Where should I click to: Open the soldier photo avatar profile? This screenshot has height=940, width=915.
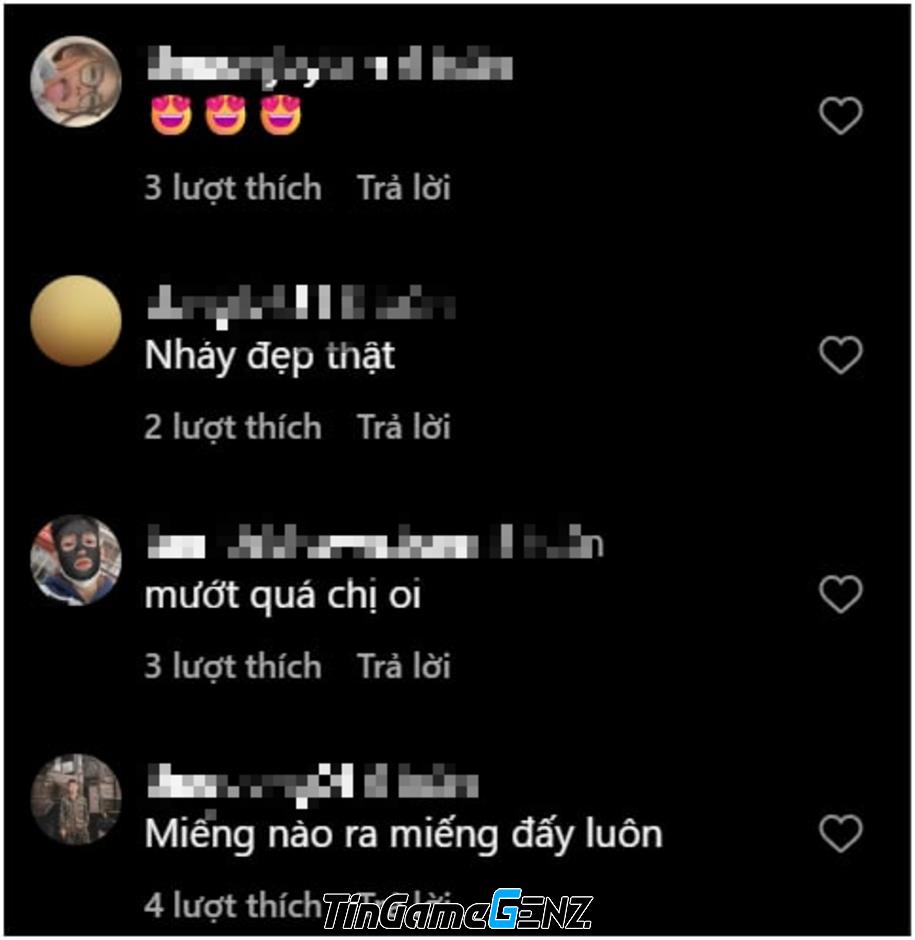click(76, 799)
